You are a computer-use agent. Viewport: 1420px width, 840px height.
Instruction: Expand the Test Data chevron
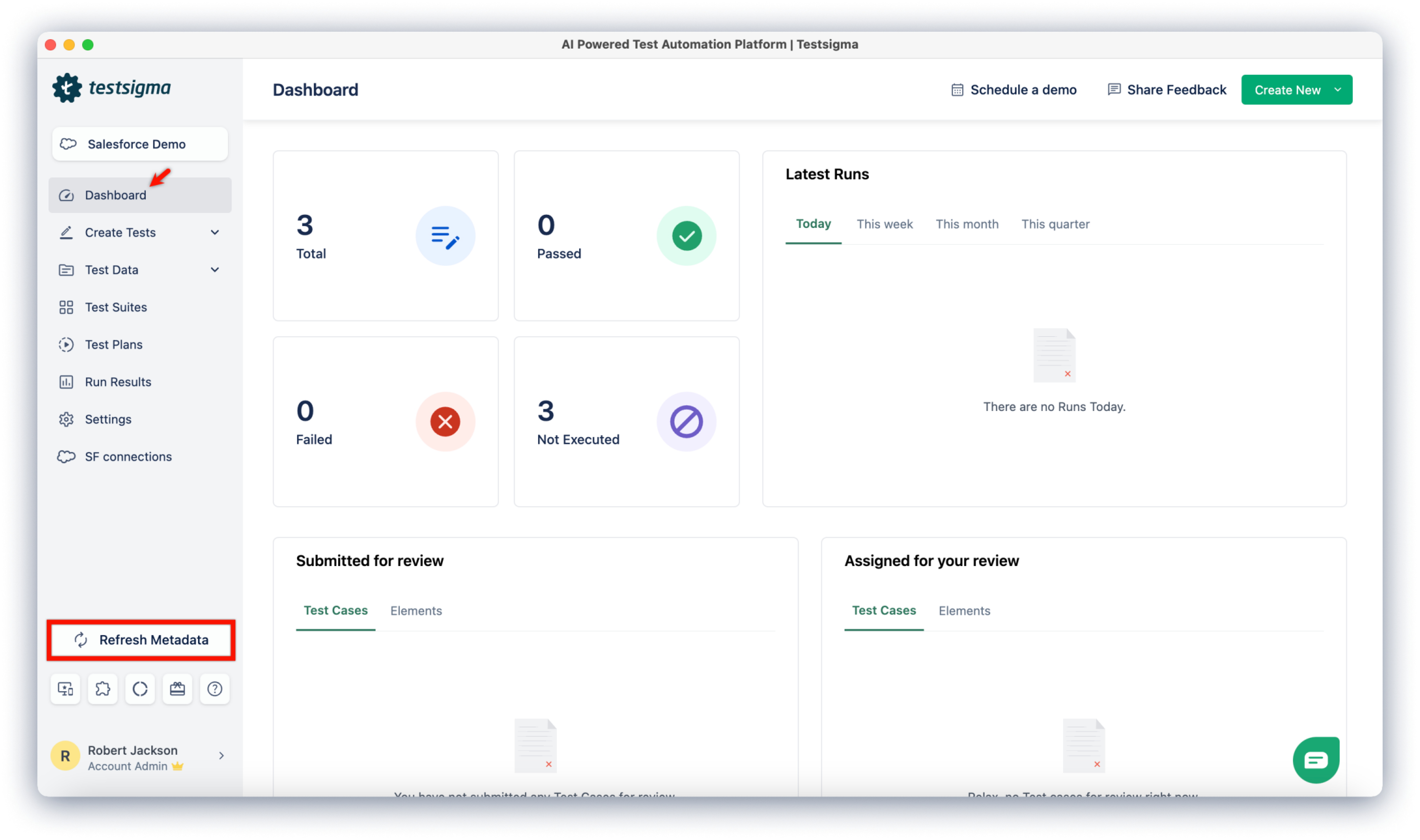(x=215, y=270)
